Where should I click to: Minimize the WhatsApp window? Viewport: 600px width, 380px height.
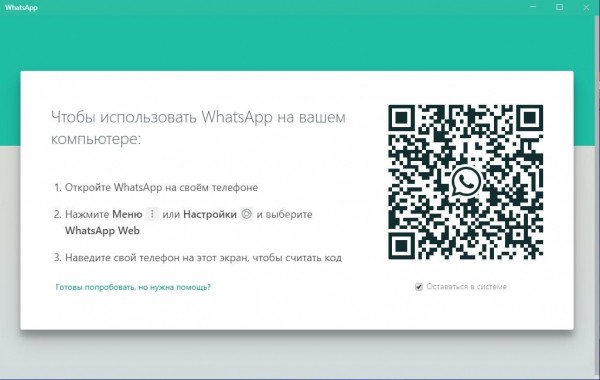pyautogui.click(x=533, y=7)
